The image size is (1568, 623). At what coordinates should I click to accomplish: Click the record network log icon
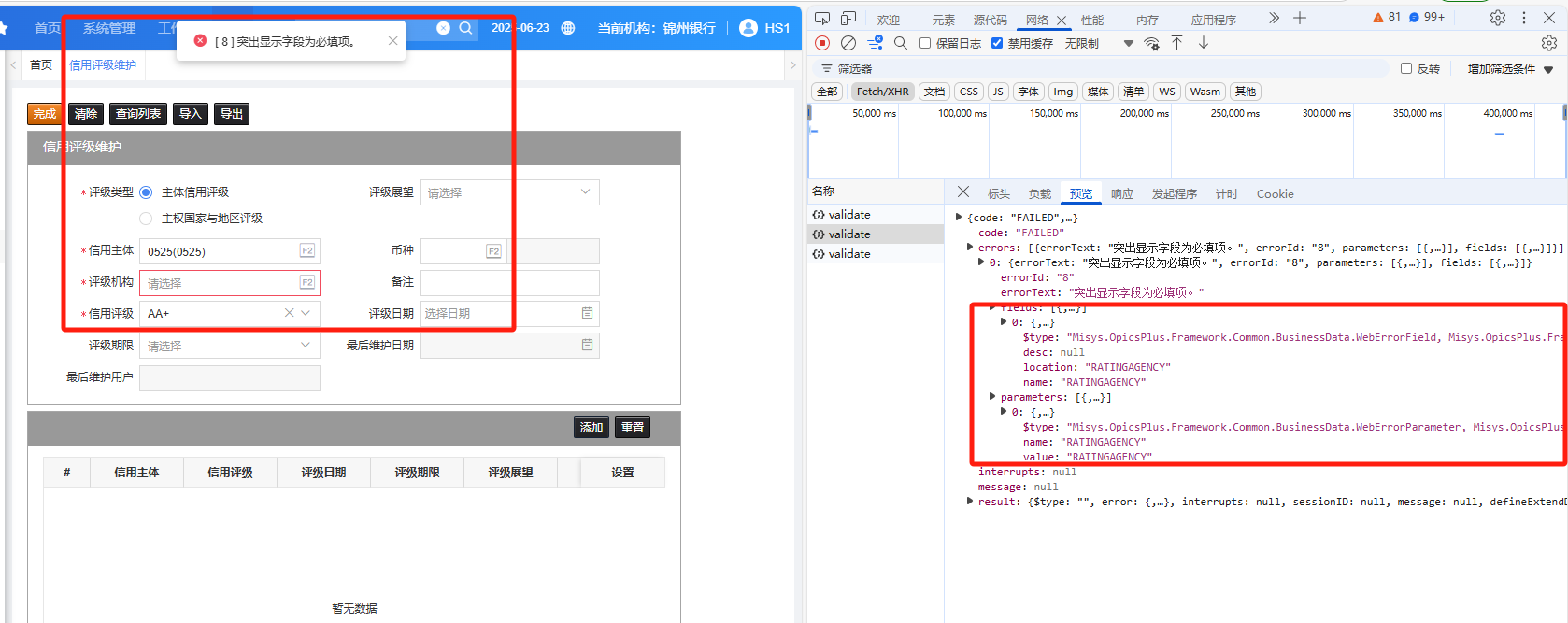pos(822,43)
